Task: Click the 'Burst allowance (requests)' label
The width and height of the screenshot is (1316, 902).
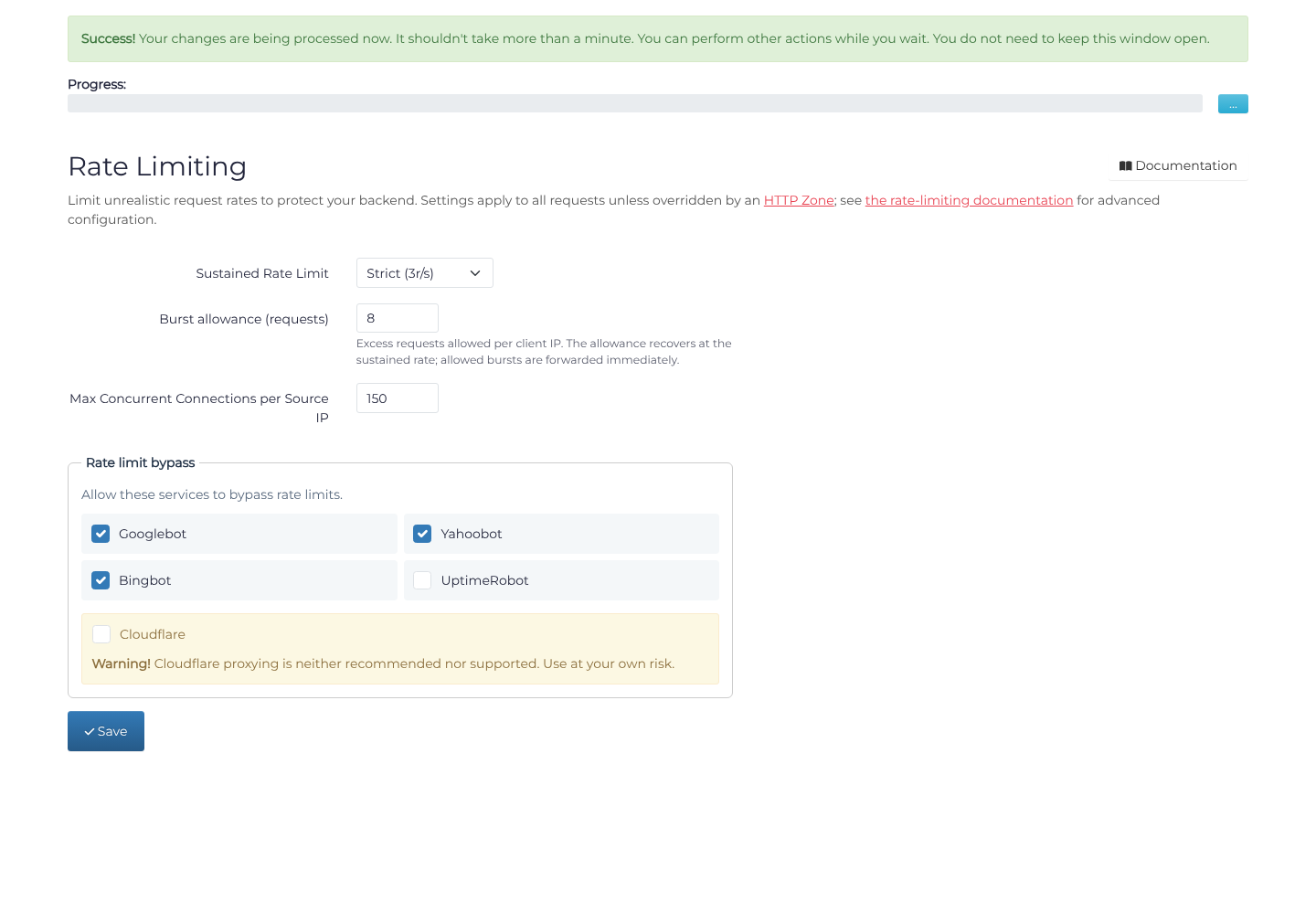Action: (x=244, y=319)
